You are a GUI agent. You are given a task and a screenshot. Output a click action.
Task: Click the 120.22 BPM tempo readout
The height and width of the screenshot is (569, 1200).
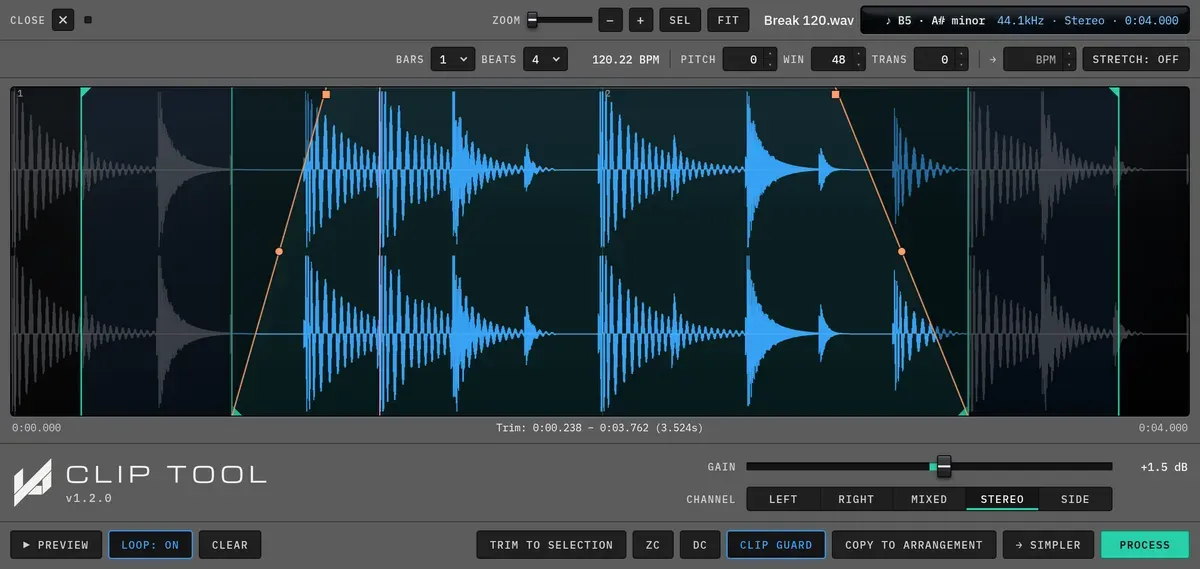pos(626,59)
